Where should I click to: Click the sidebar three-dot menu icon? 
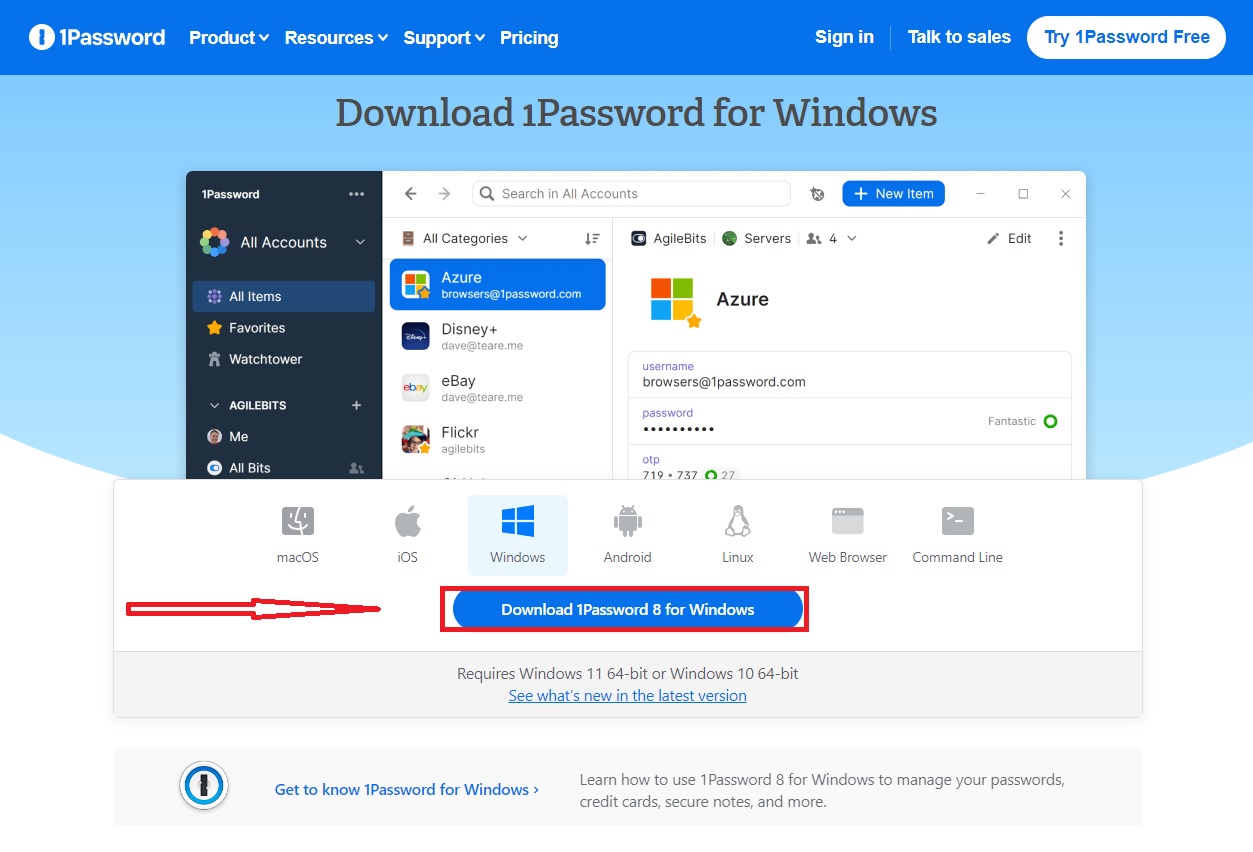[357, 194]
